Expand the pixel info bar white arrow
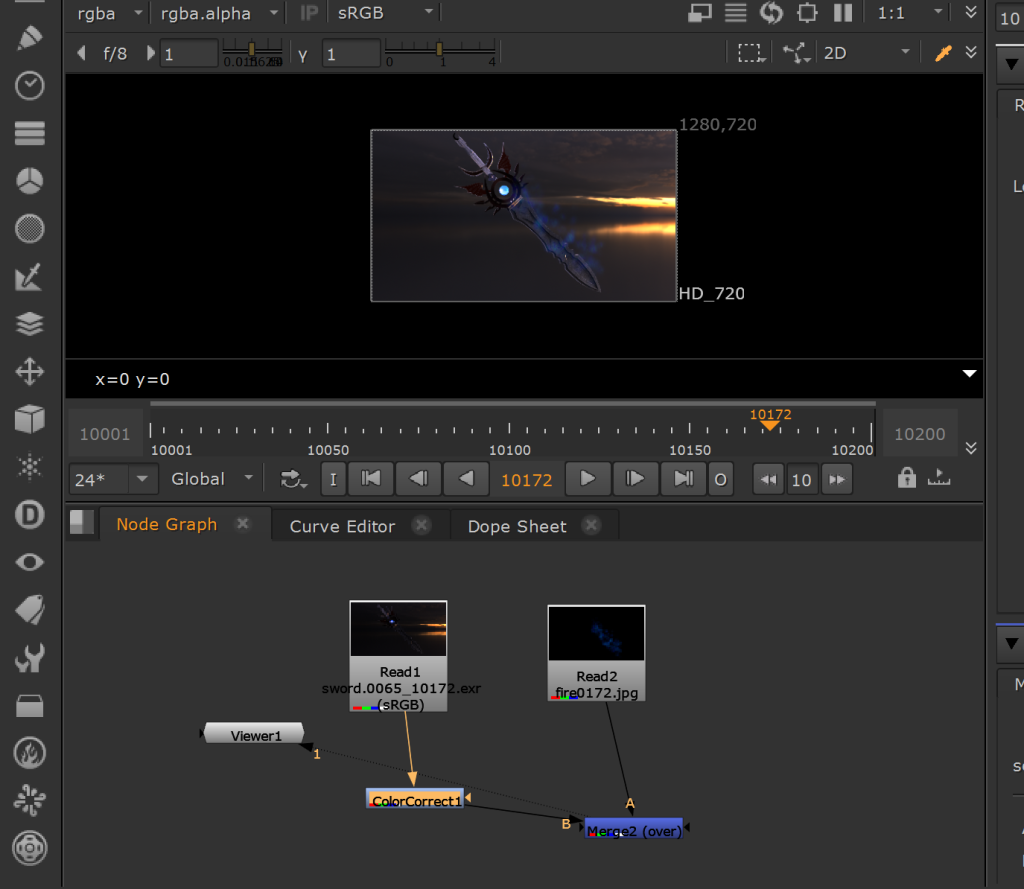Viewport: 1024px width, 889px height. [970, 374]
